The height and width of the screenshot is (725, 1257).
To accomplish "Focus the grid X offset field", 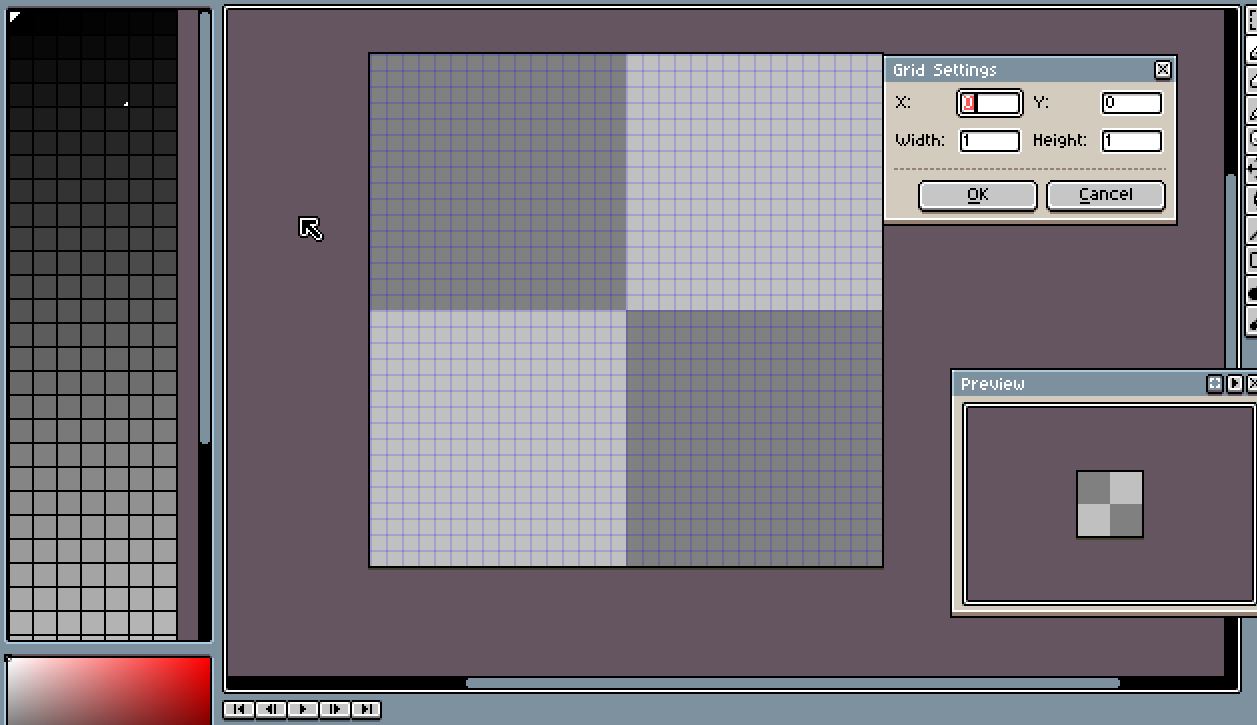I will click(990, 103).
